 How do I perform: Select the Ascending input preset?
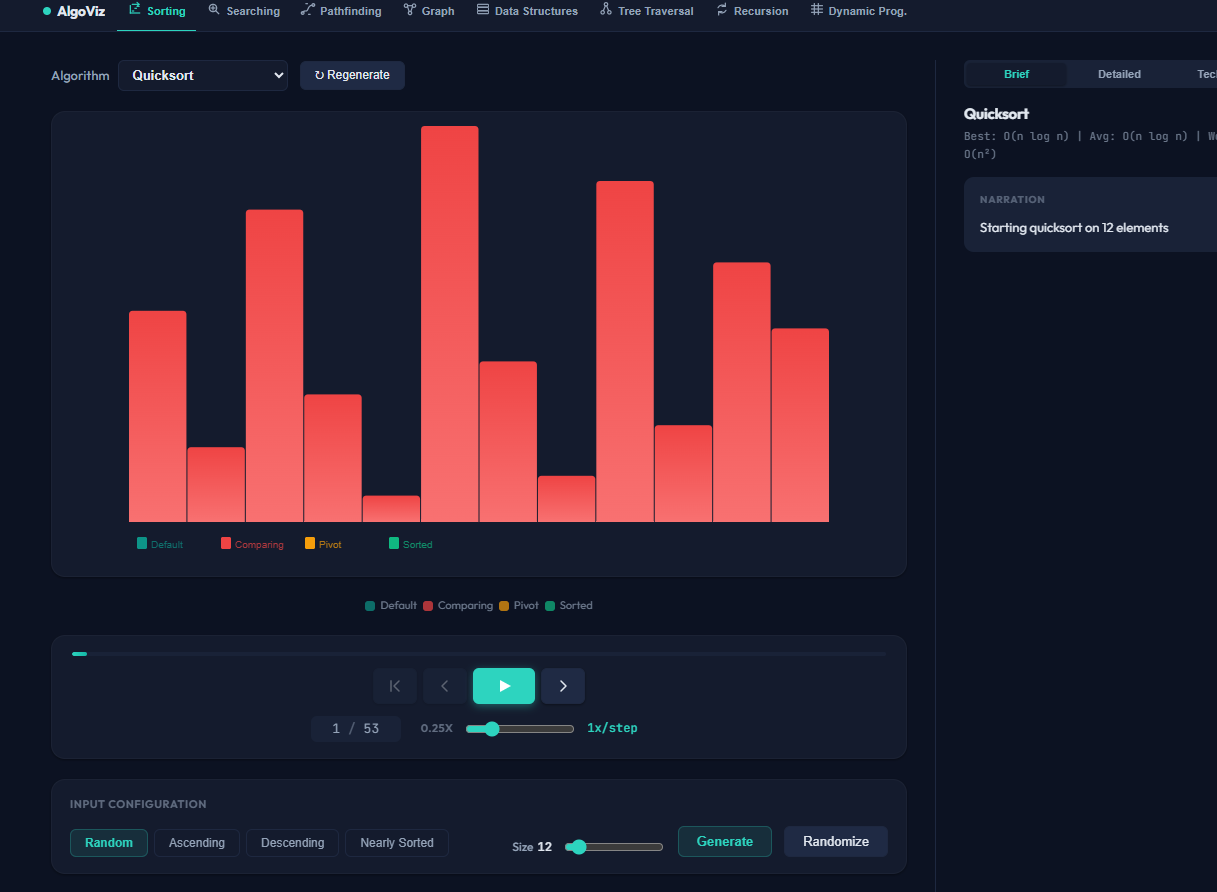pos(197,843)
